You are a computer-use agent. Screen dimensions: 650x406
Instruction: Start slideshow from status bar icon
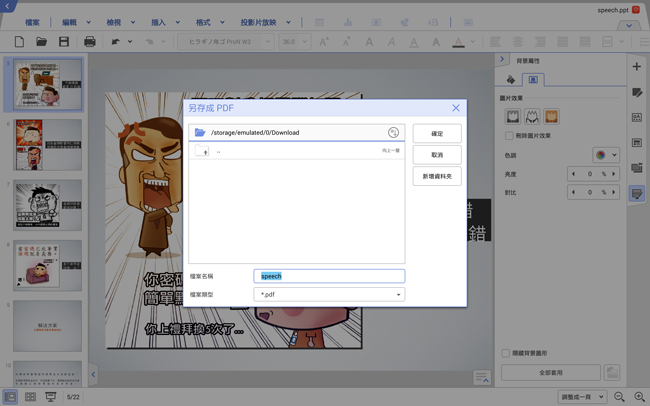click(x=51, y=397)
